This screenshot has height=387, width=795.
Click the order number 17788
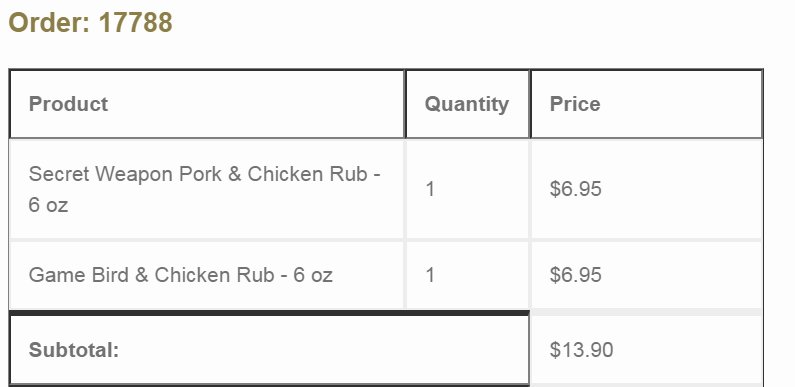[x=135, y=23]
